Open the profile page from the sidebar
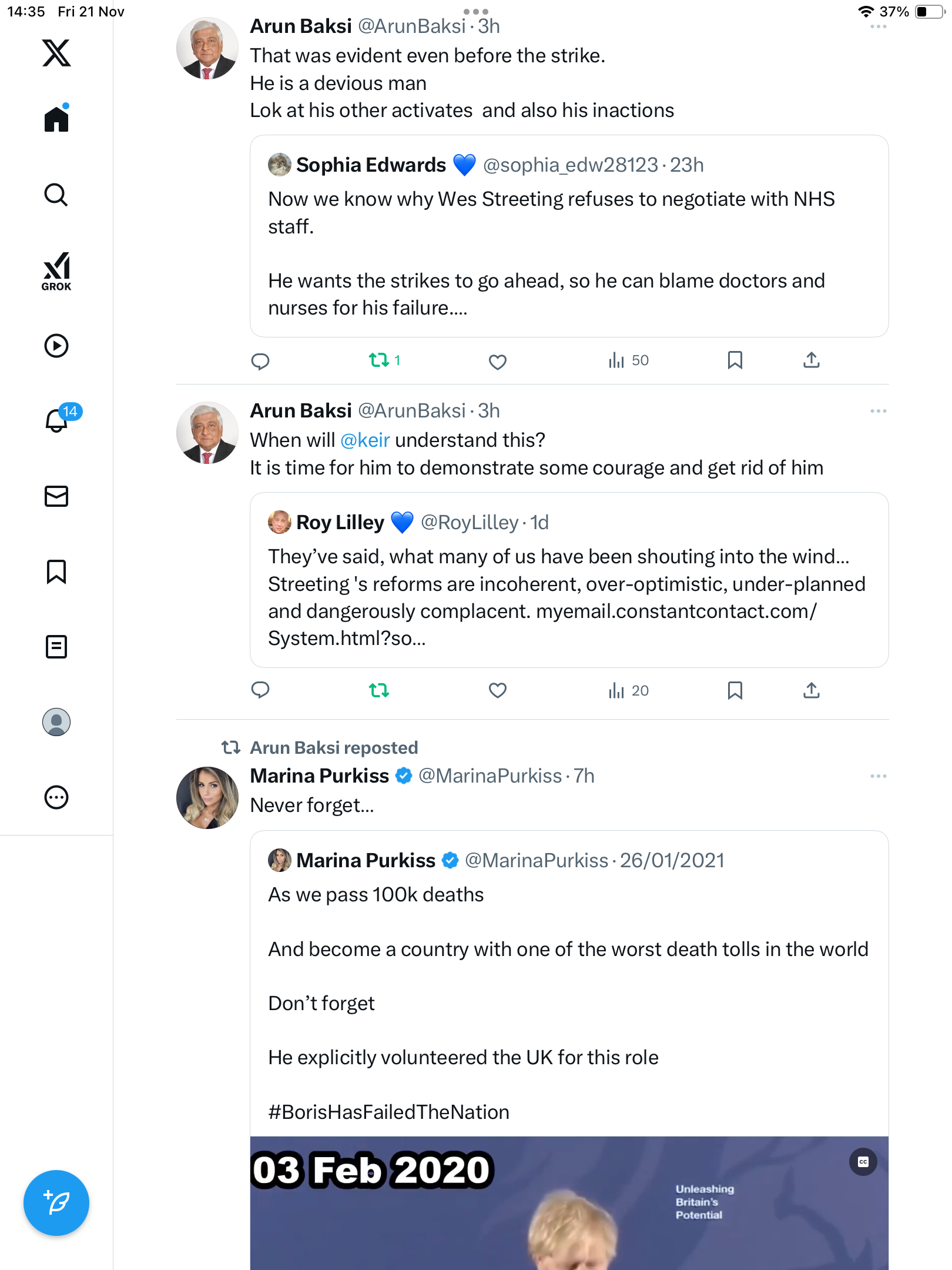Viewport: 952px width, 1270px height. 56,722
